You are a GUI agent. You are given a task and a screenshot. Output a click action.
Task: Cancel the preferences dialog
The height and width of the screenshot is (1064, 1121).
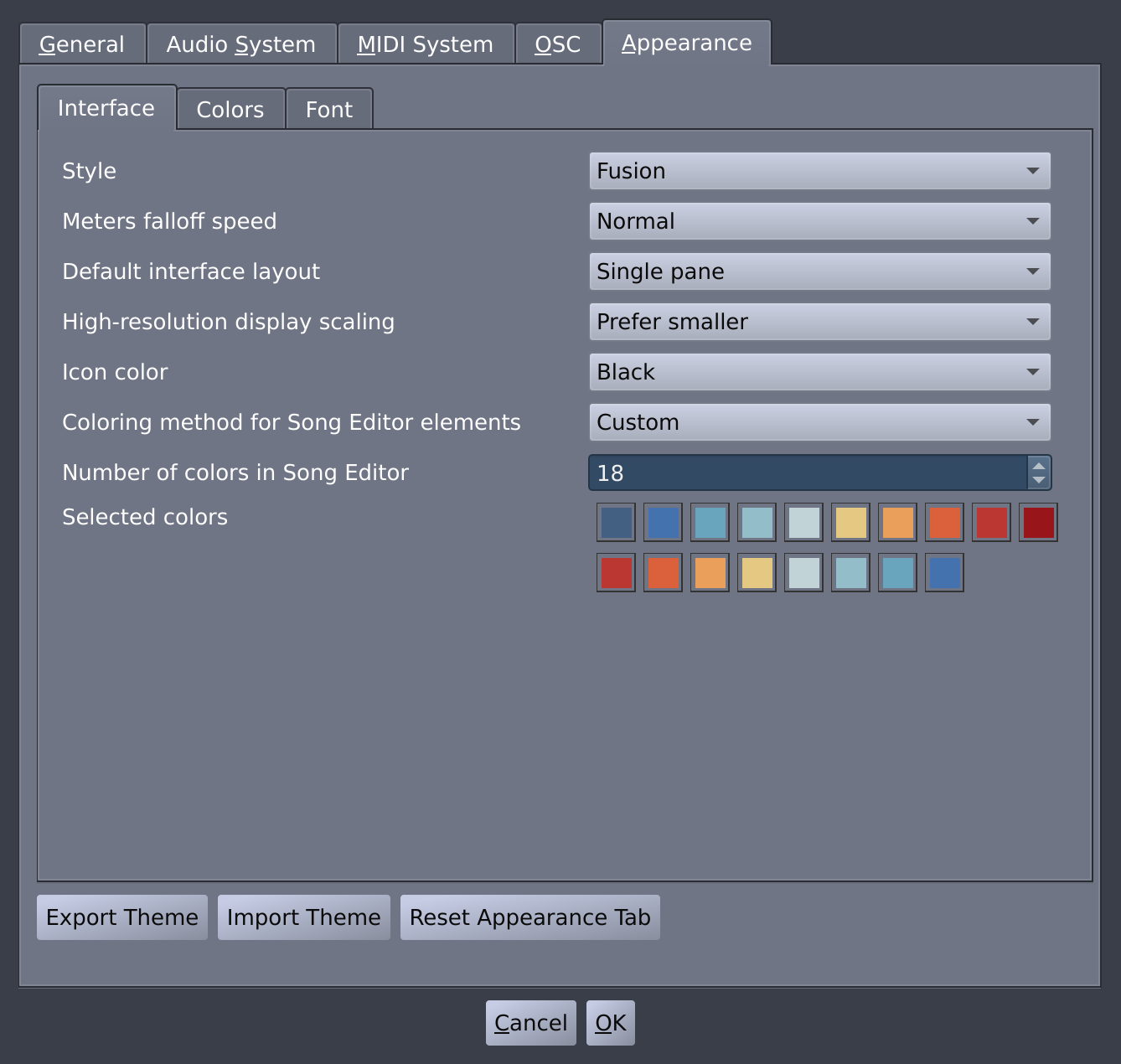point(530,1022)
